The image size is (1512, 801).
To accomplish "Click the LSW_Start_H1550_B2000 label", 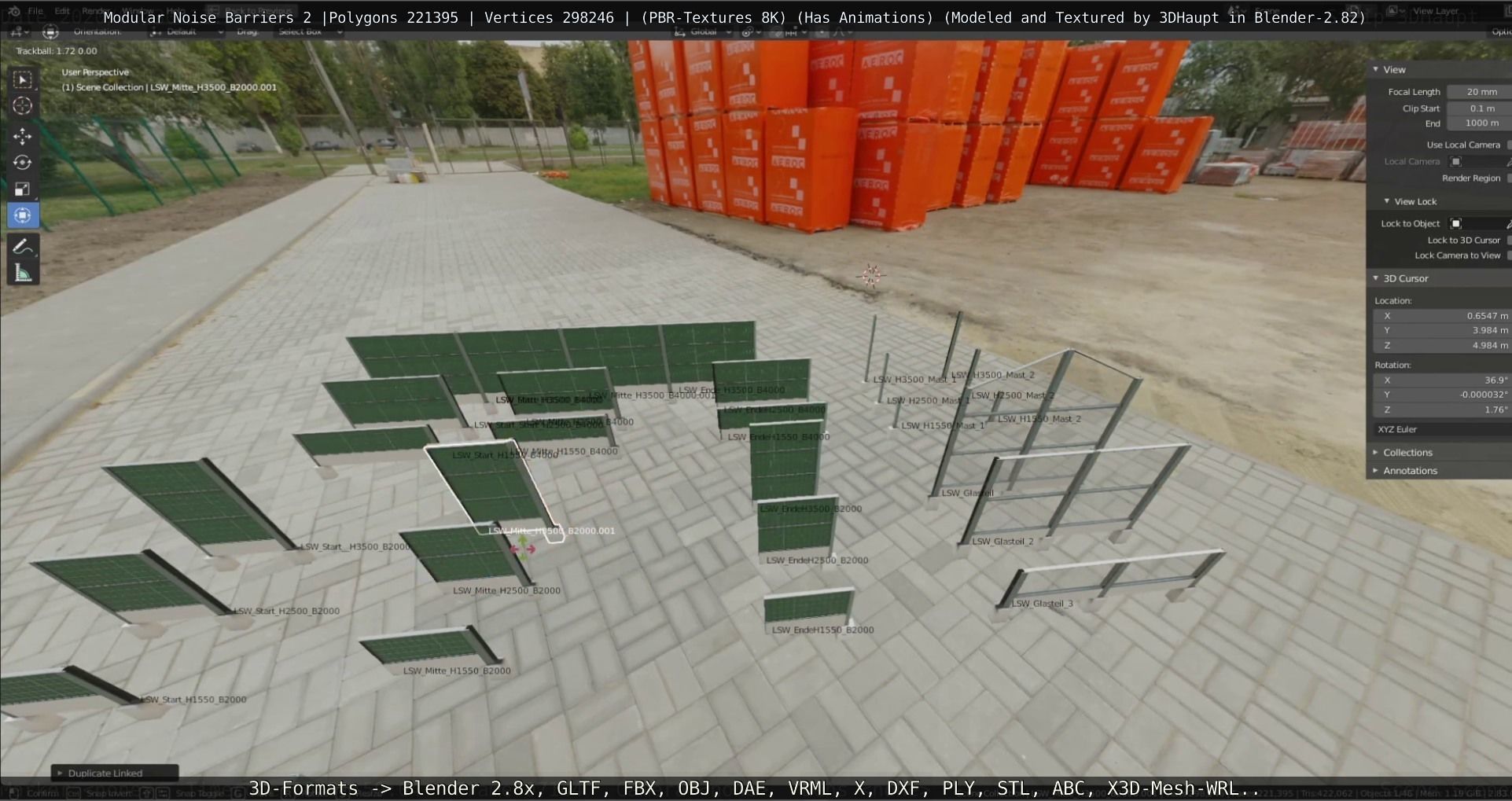I will 193,700.
